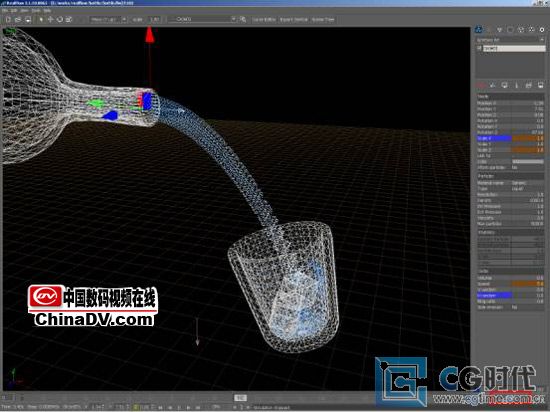This screenshot has height=412, width=550.
Task: Click the New scene toolbar icon
Action: 8,19
